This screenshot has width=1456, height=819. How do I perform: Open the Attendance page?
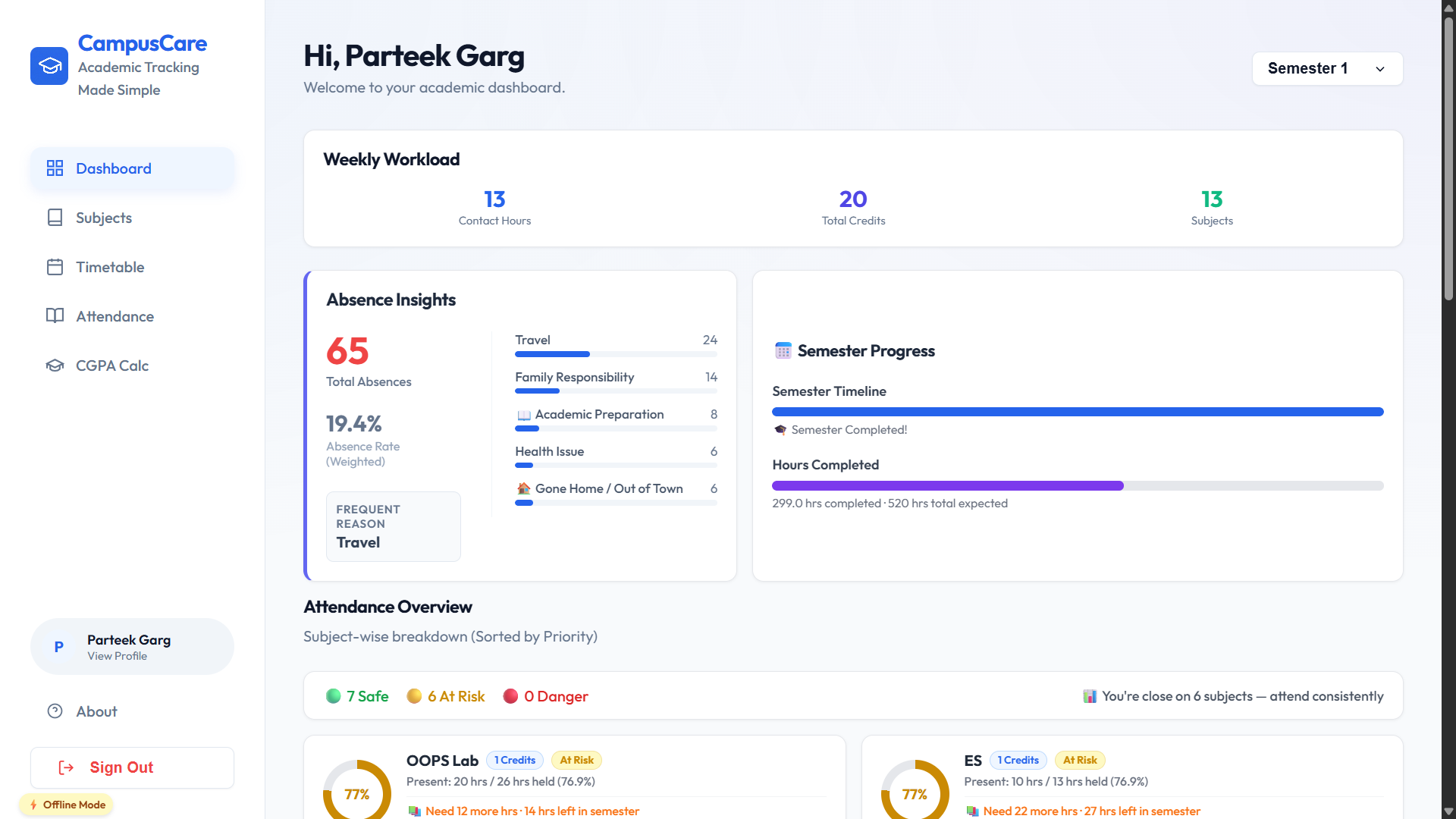[133, 316]
